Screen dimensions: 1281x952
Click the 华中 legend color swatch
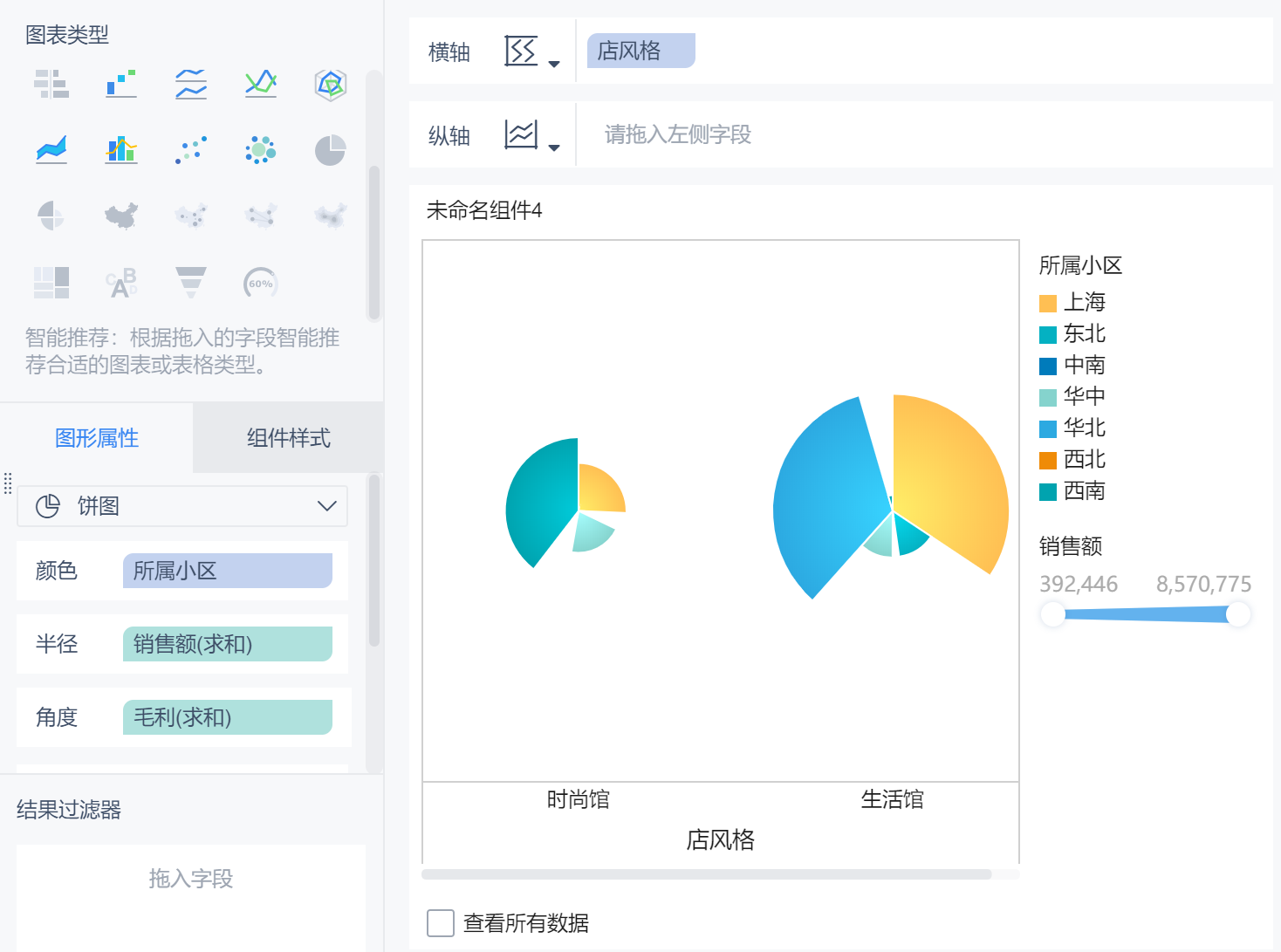tap(1048, 397)
